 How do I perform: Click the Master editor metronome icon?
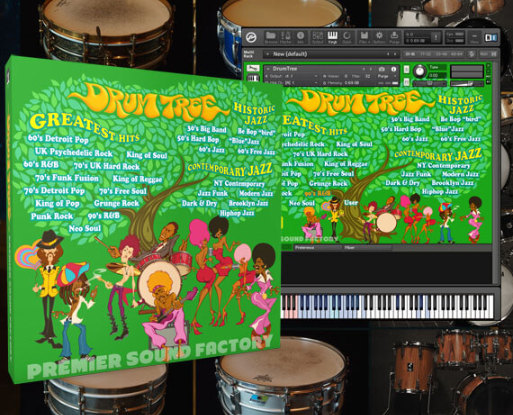point(286,37)
